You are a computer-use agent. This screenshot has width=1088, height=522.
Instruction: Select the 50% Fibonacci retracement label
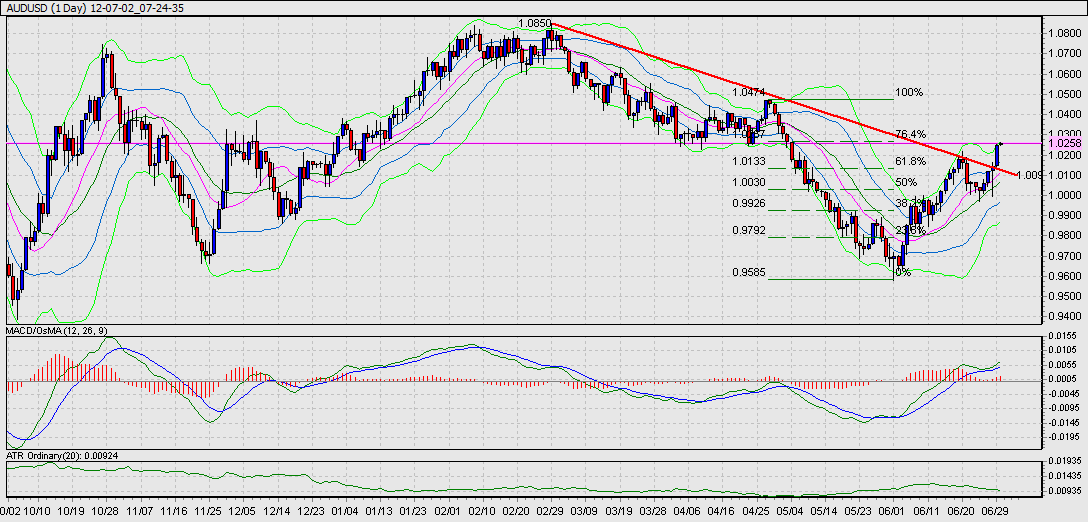click(905, 182)
